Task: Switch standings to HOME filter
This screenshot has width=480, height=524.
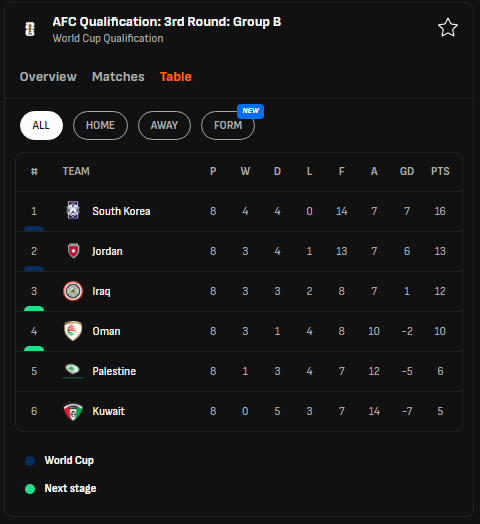Action: point(100,125)
